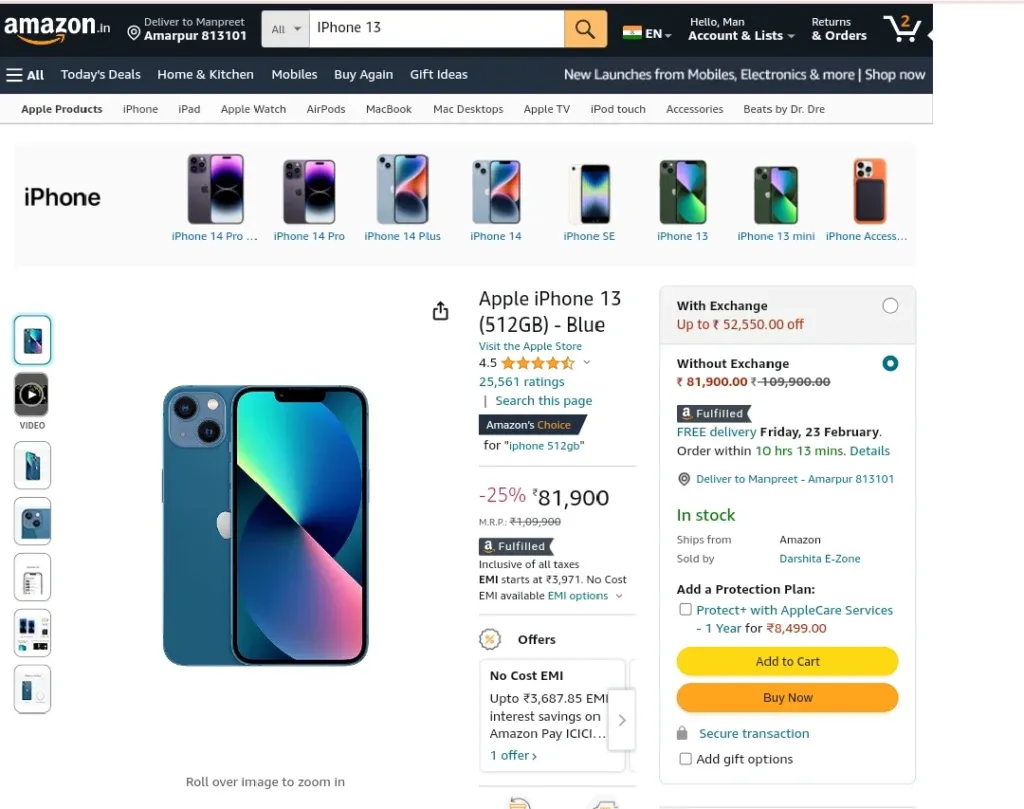Enable the Add gift options checkbox

685,759
